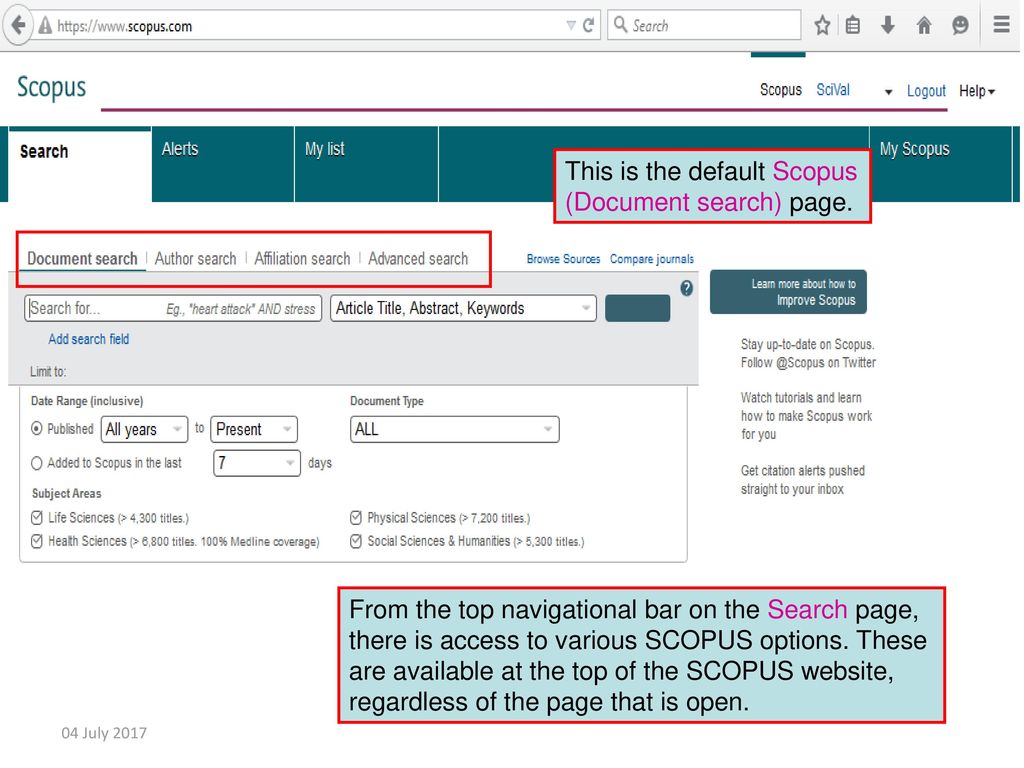Image resolution: width=1024 pixels, height=768 pixels.
Task: Open the My Scopus tab
Action: click(x=940, y=164)
